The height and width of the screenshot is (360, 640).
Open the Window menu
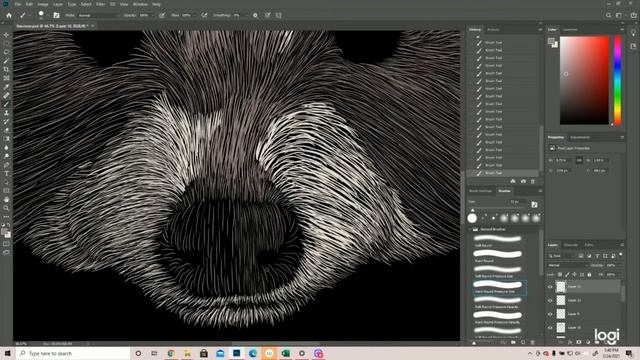[140, 4]
